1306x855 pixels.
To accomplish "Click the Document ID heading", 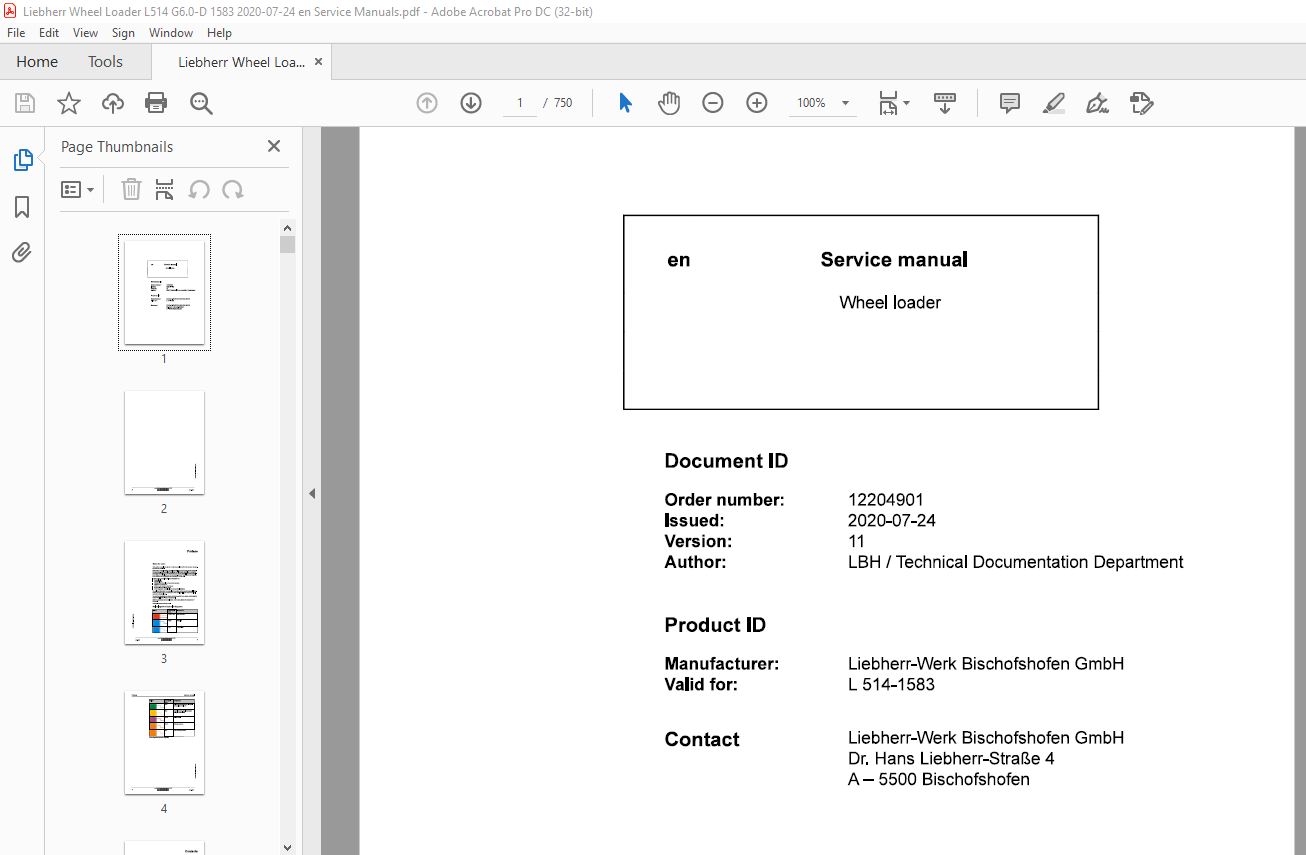I will [726, 461].
